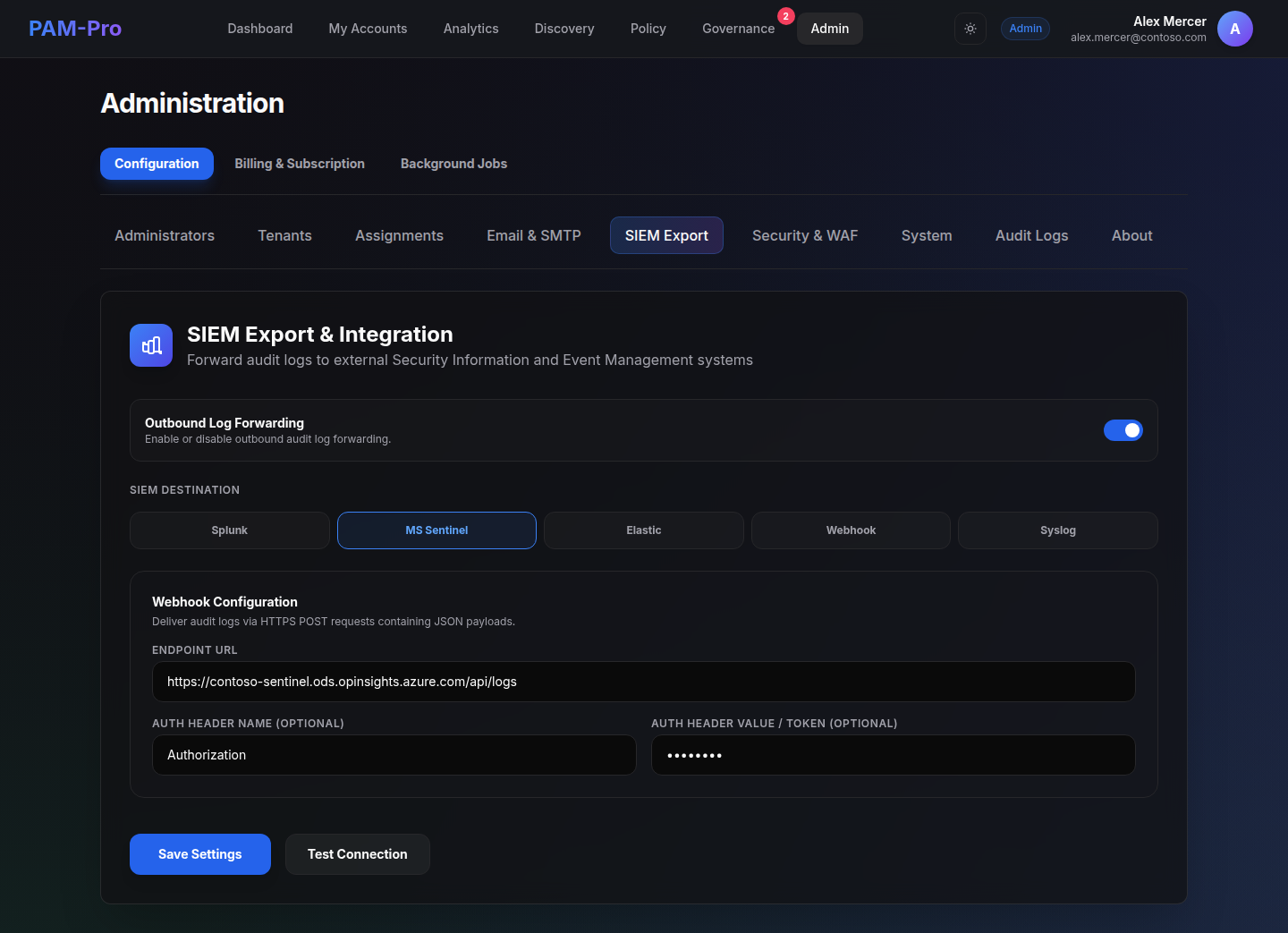The width and height of the screenshot is (1288, 933).
Task: Switch to Administrators sub-tab
Action: 165,235
